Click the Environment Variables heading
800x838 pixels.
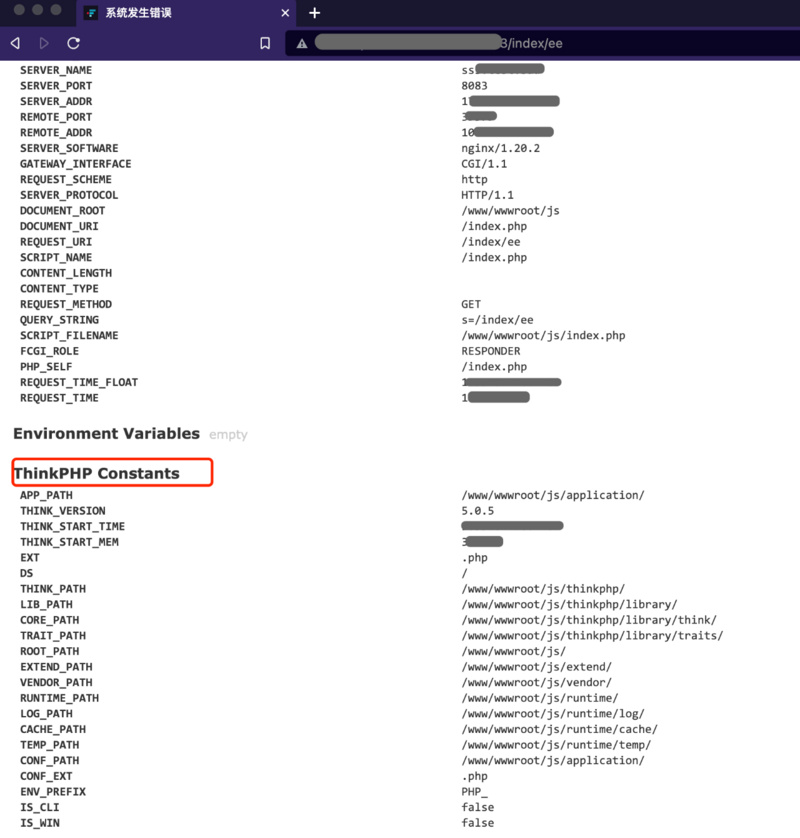tap(106, 433)
